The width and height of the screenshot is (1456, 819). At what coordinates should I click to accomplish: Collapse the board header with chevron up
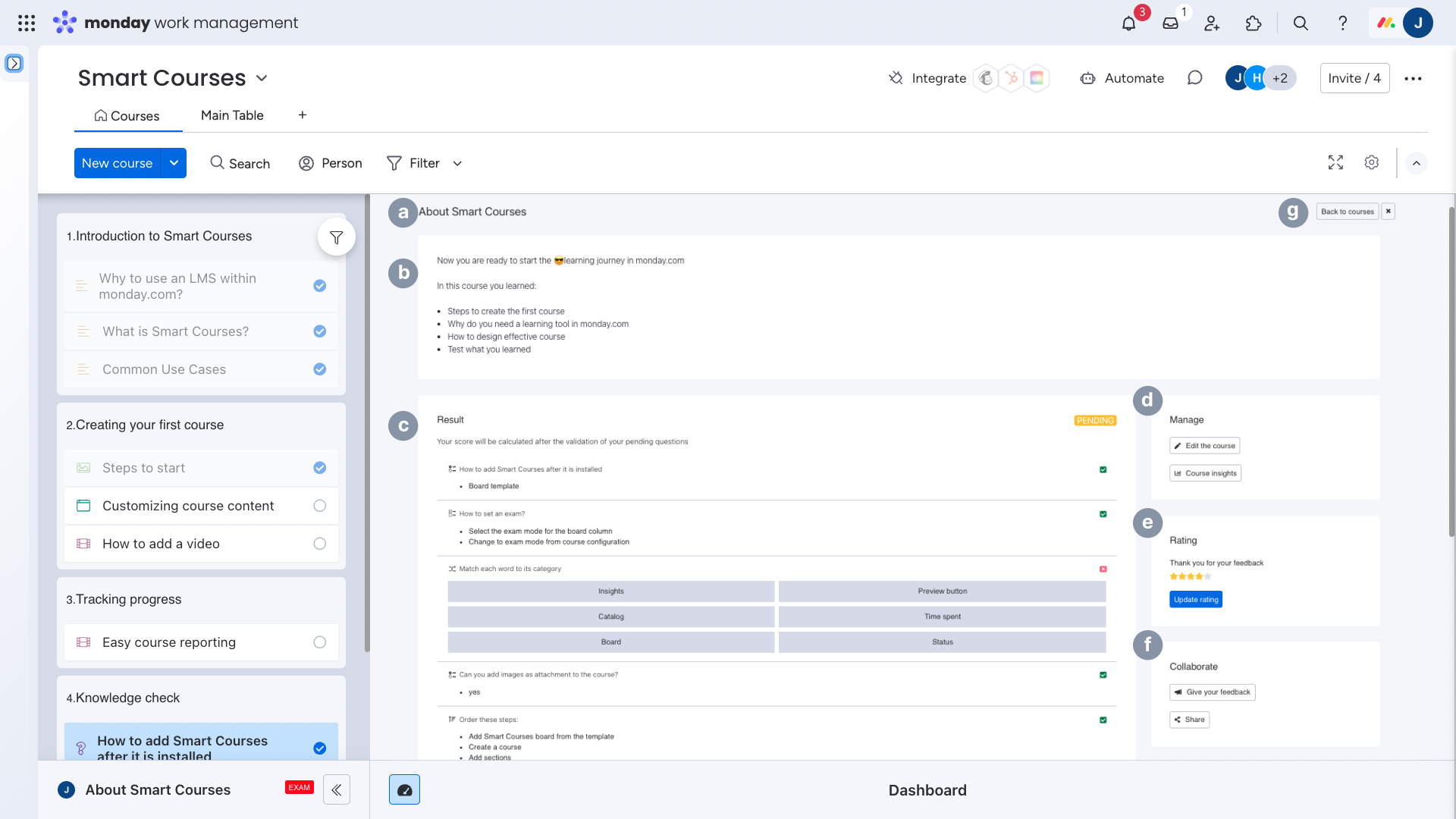[1416, 163]
